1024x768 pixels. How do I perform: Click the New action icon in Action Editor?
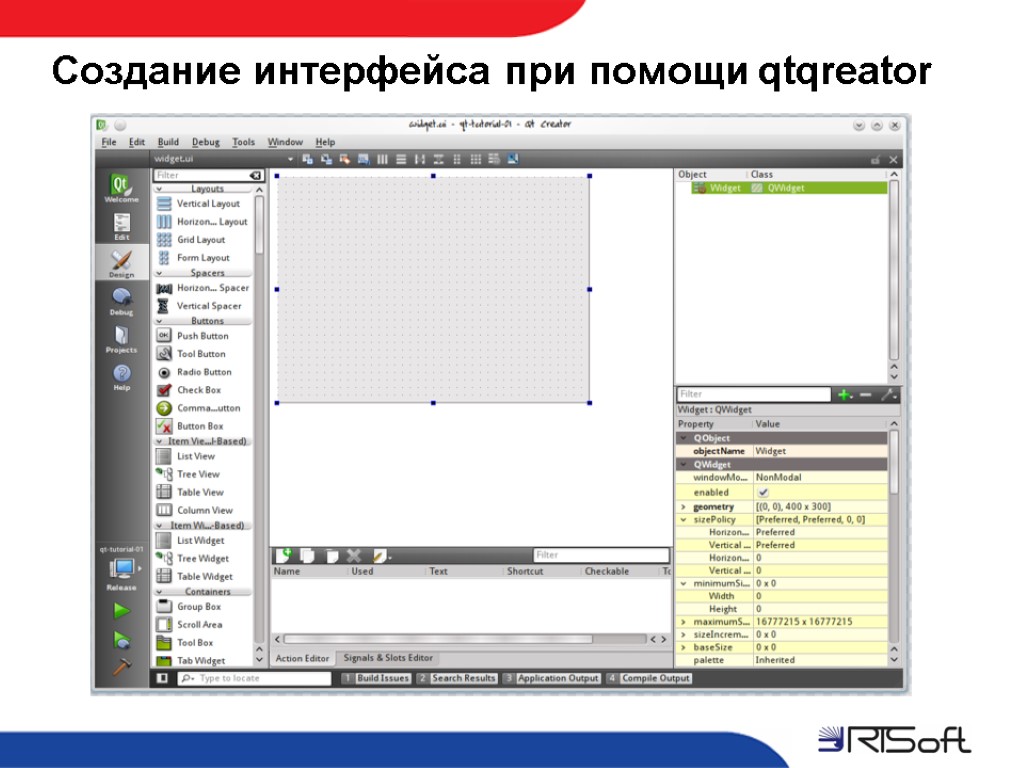284,556
